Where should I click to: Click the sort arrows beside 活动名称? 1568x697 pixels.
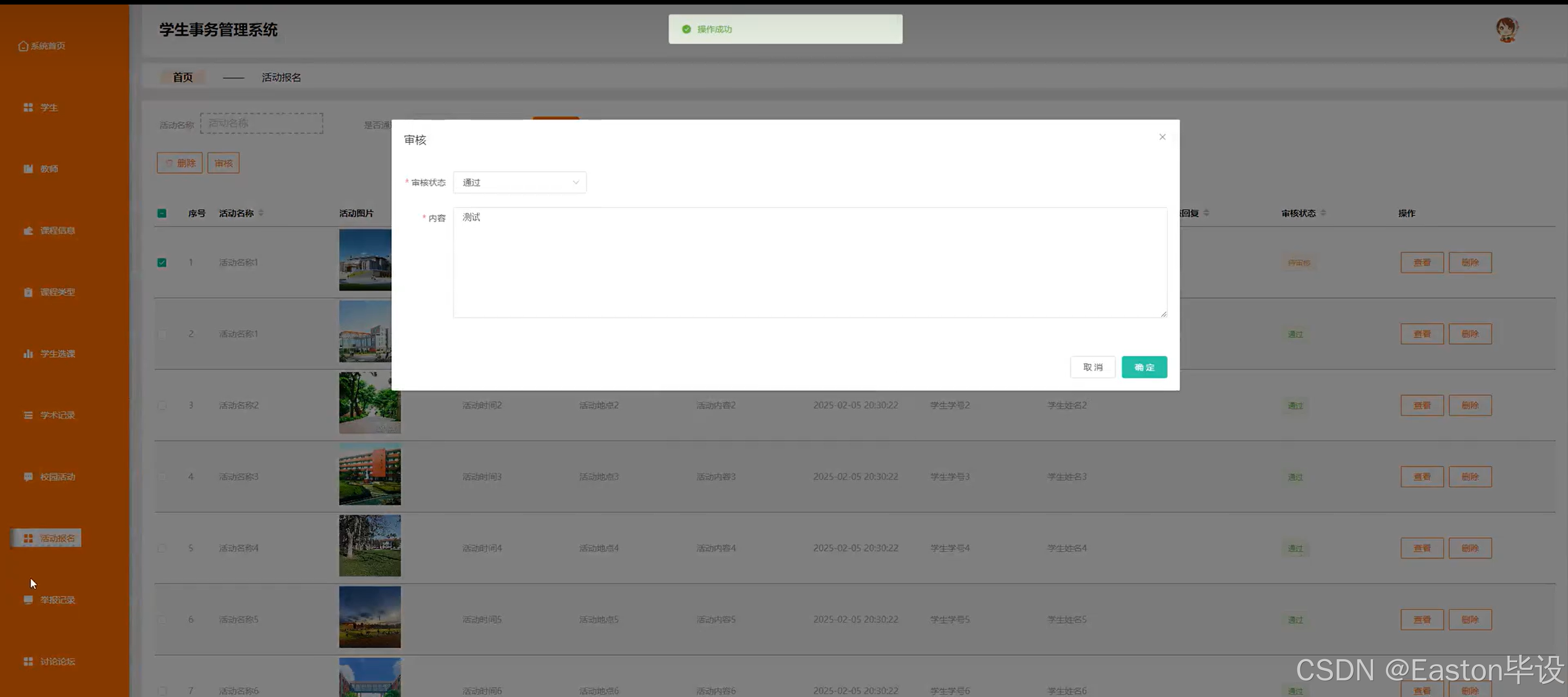coord(261,213)
